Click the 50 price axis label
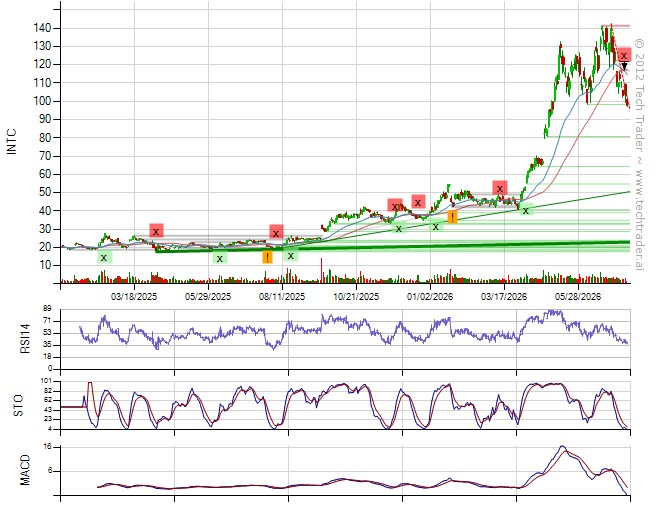 pos(45,193)
